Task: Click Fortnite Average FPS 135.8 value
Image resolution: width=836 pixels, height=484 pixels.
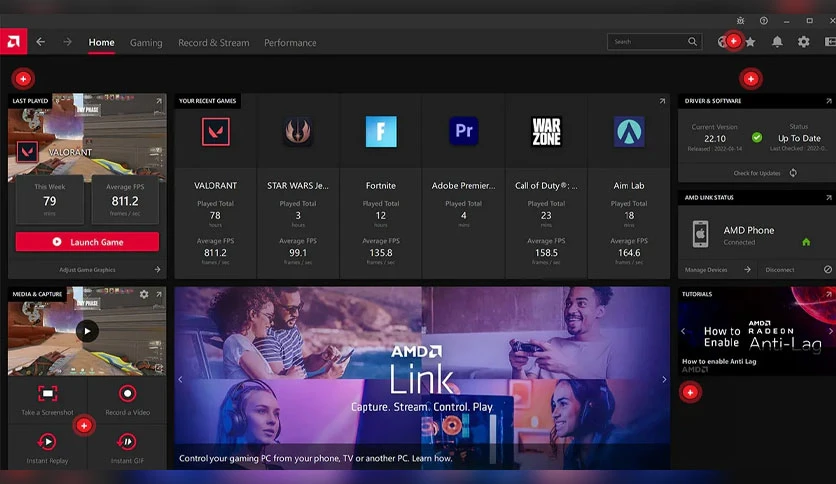Action: tap(381, 253)
